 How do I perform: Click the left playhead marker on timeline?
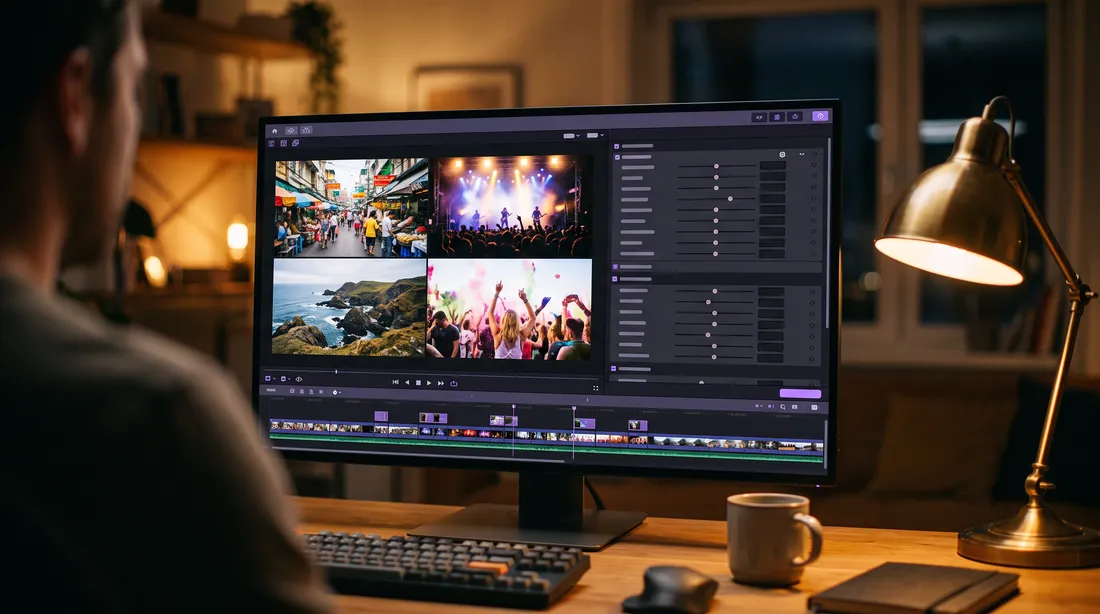tap(514, 407)
